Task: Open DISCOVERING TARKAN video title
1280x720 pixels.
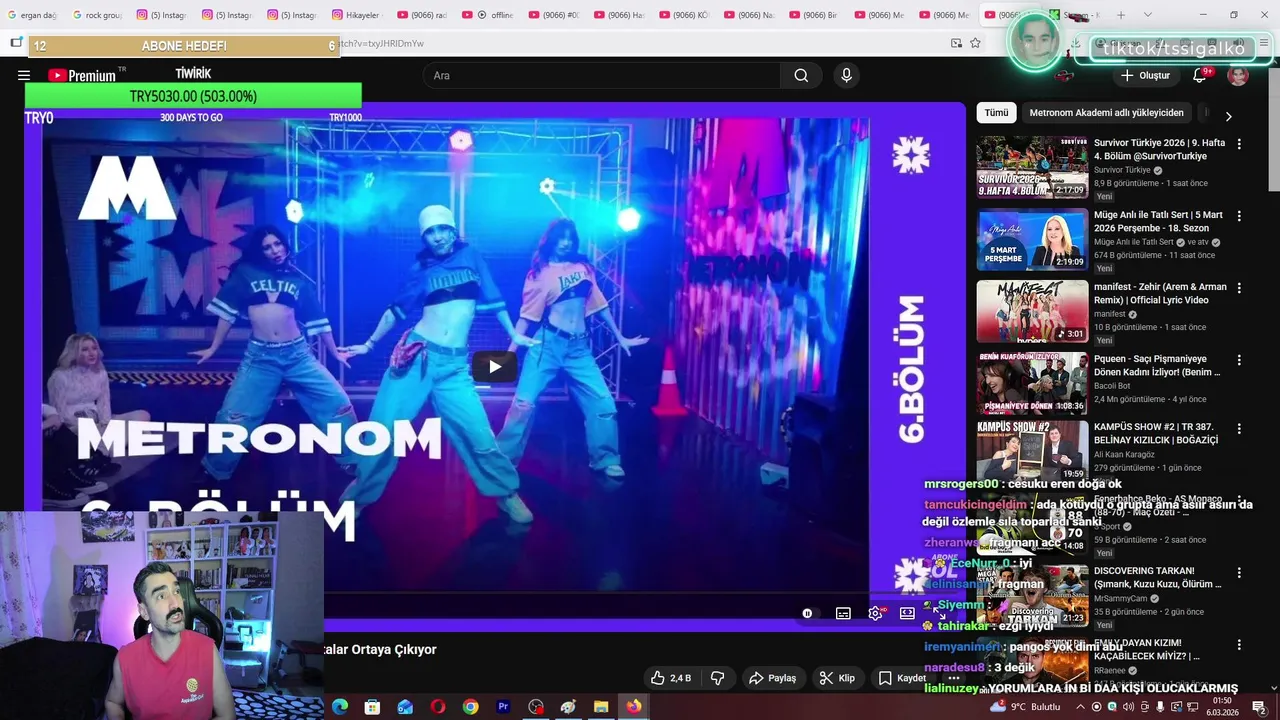Action: [x=1158, y=577]
